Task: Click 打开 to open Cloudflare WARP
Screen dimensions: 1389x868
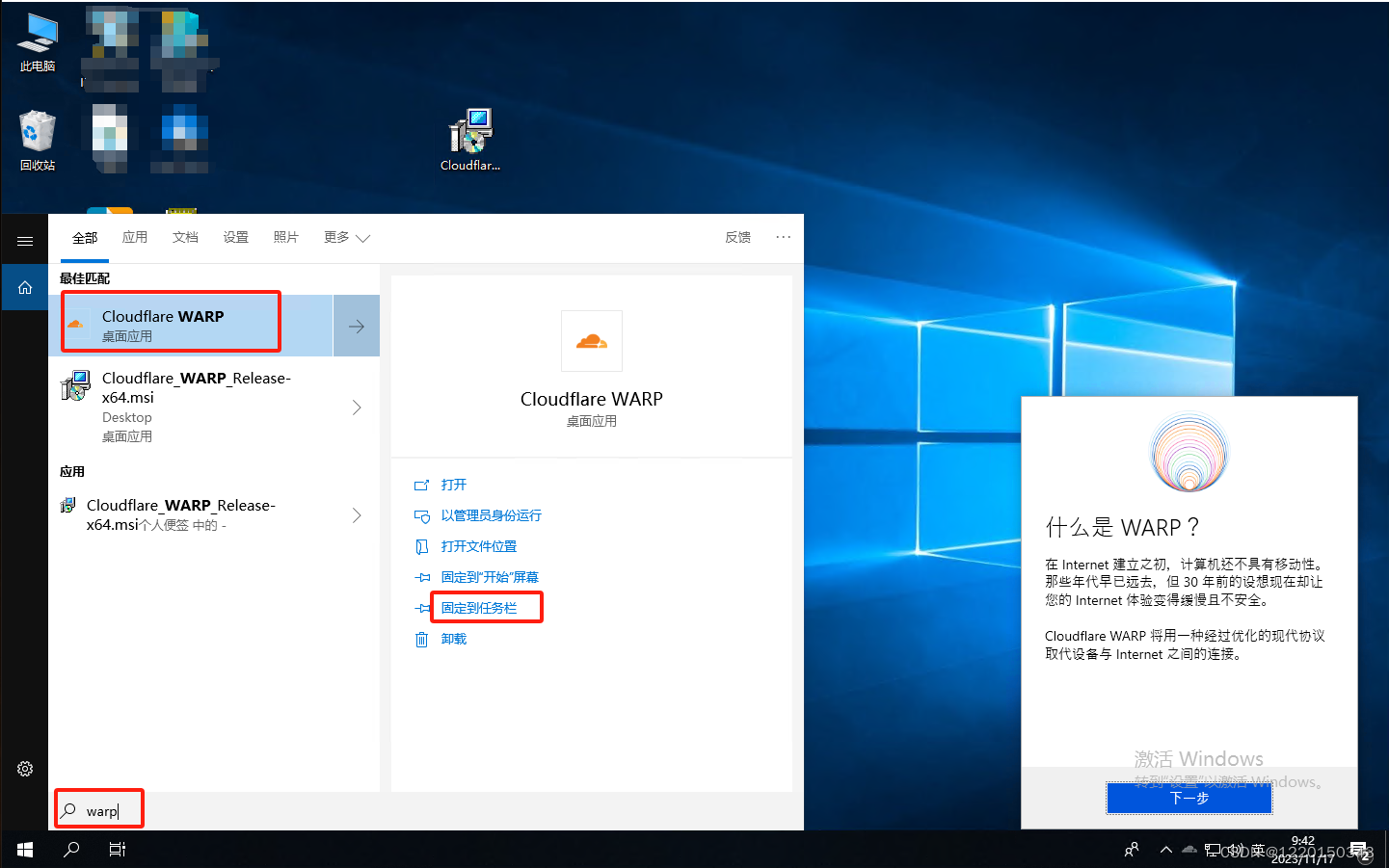Action: (454, 485)
